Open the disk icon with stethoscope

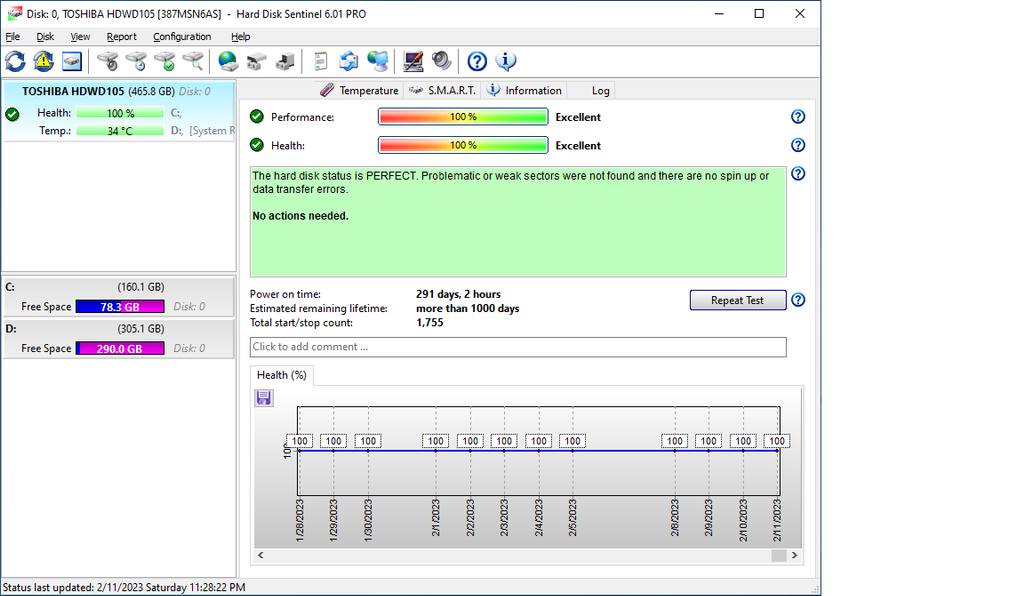coord(108,61)
